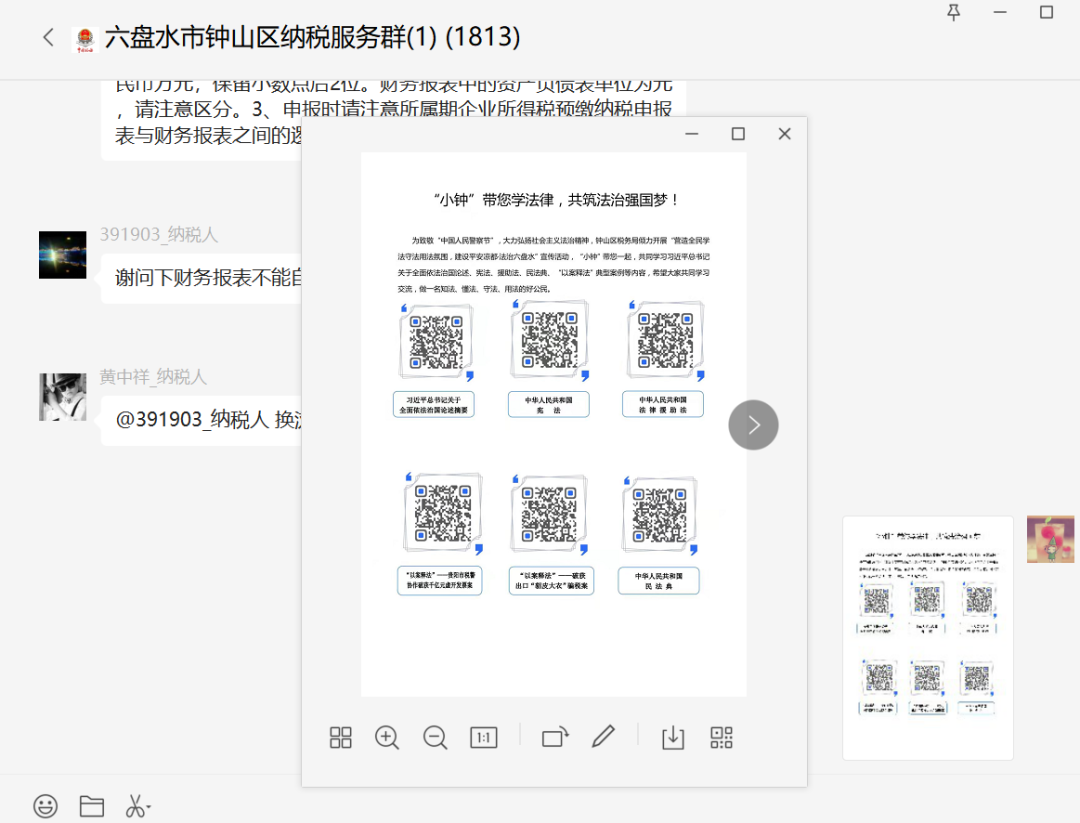Minimize the main chat window
The image size is (1080, 823).
tap(1000, 12)
